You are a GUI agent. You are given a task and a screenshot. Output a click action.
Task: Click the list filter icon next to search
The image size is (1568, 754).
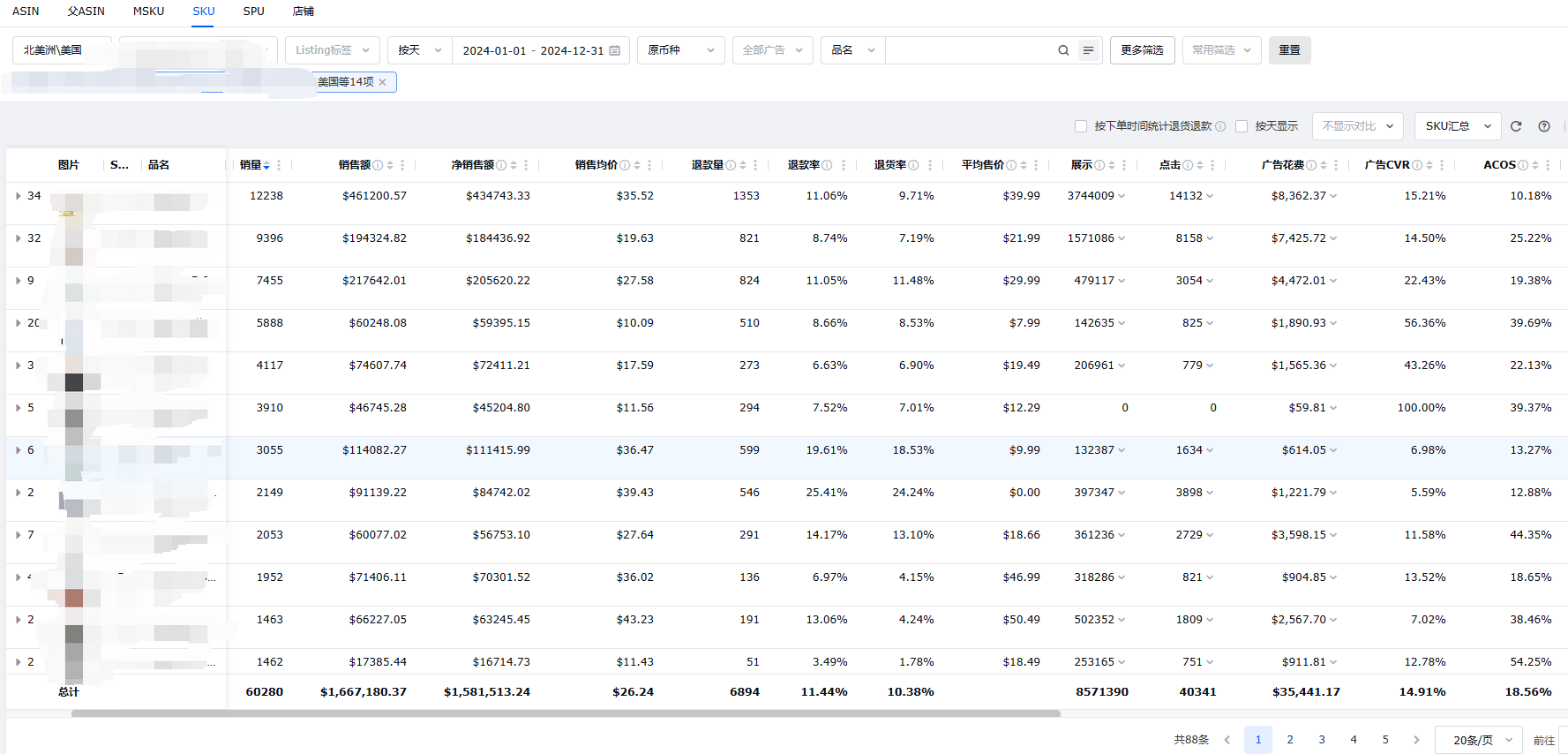1088,50
